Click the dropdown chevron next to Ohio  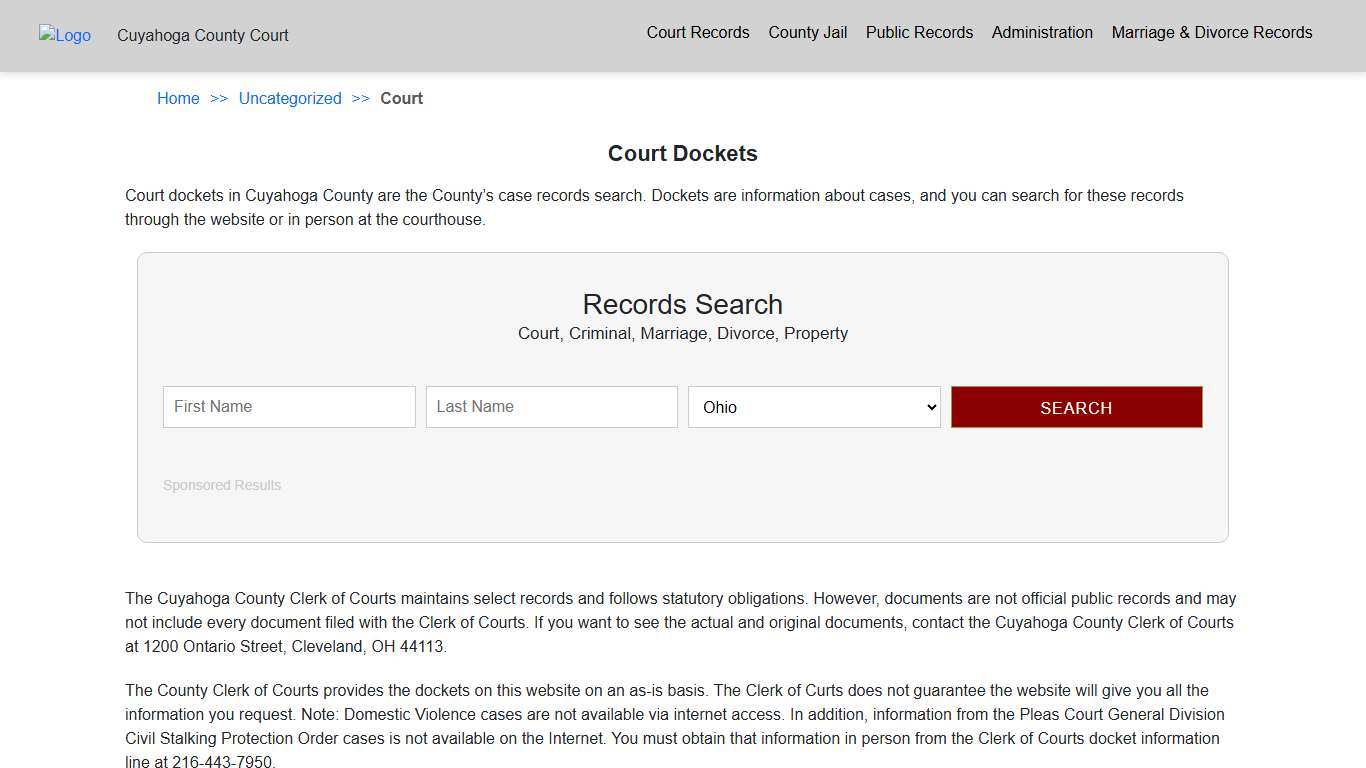927,407
